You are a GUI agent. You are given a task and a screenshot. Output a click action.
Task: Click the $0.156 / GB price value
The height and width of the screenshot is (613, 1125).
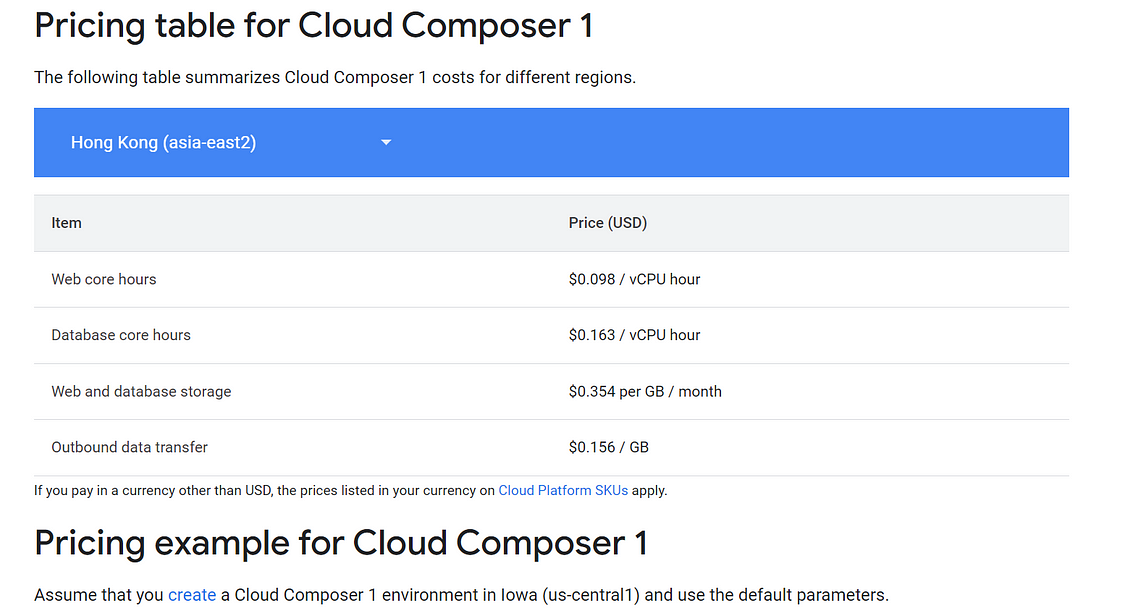coord(609,447)
